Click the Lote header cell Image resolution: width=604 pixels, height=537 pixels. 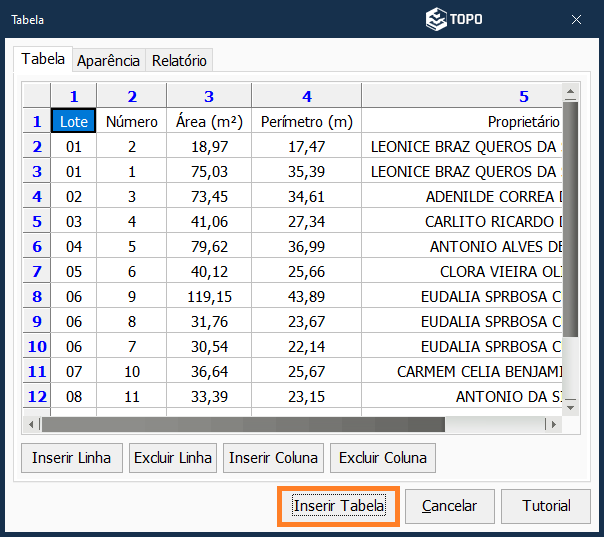73,121
